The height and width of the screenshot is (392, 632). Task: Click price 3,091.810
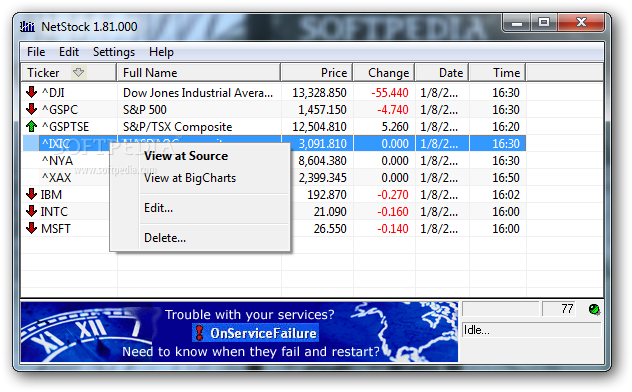322,143
